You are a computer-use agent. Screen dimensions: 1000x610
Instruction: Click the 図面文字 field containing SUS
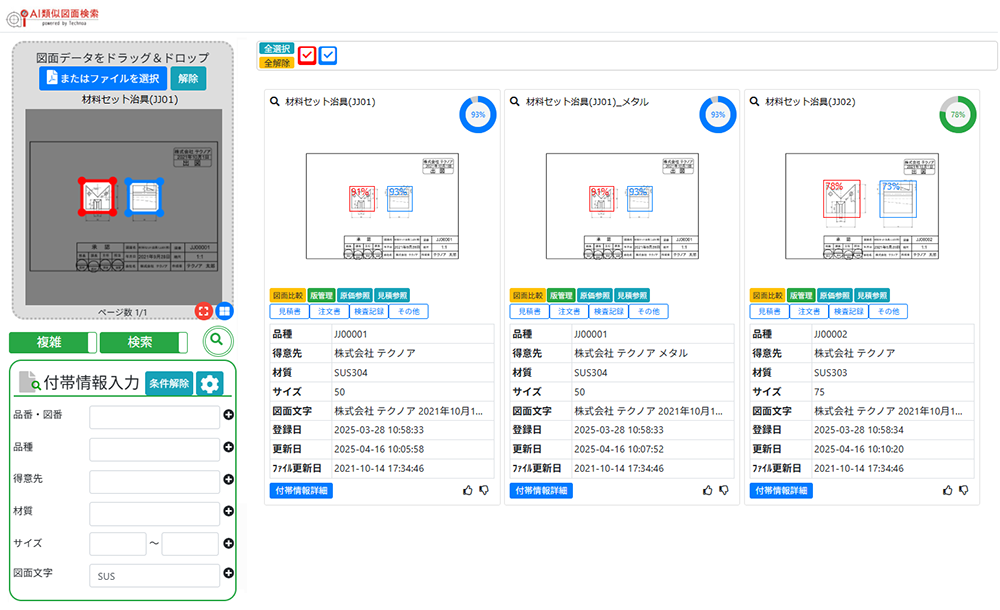point(155,575)
